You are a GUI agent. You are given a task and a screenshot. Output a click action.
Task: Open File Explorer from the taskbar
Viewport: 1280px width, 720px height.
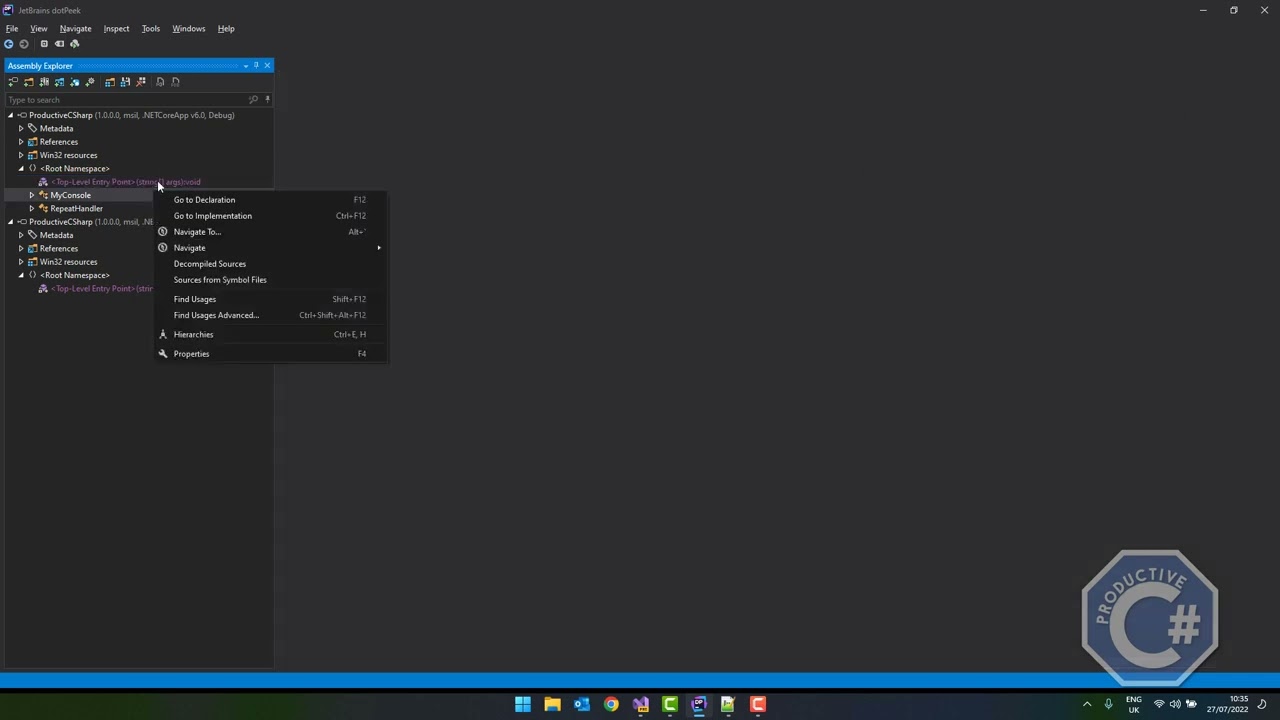(x=552, y=704)
